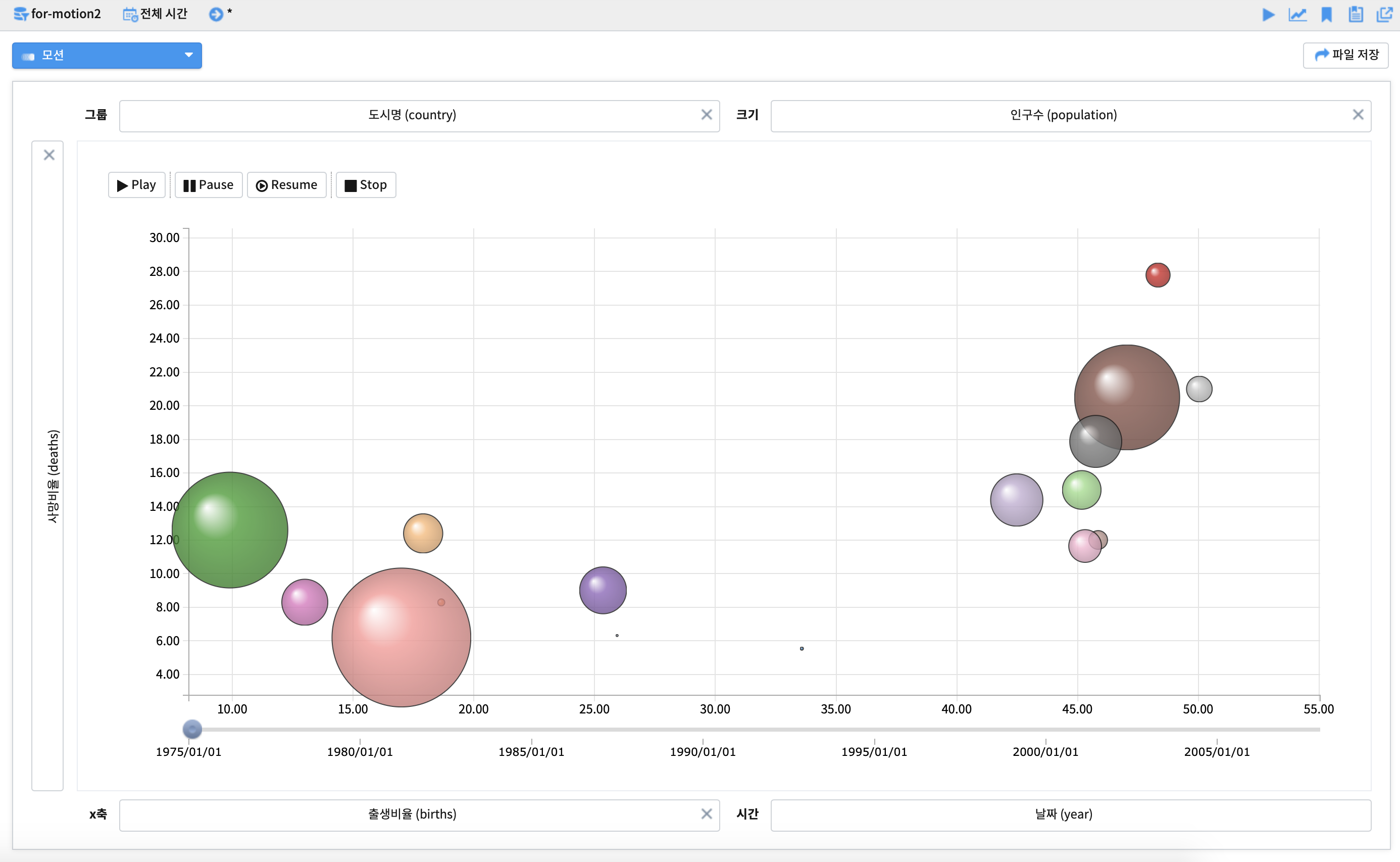The height and width of the screenshot is (862, 1400).
Task: Pause the motion chart animation
Action: 209,185
